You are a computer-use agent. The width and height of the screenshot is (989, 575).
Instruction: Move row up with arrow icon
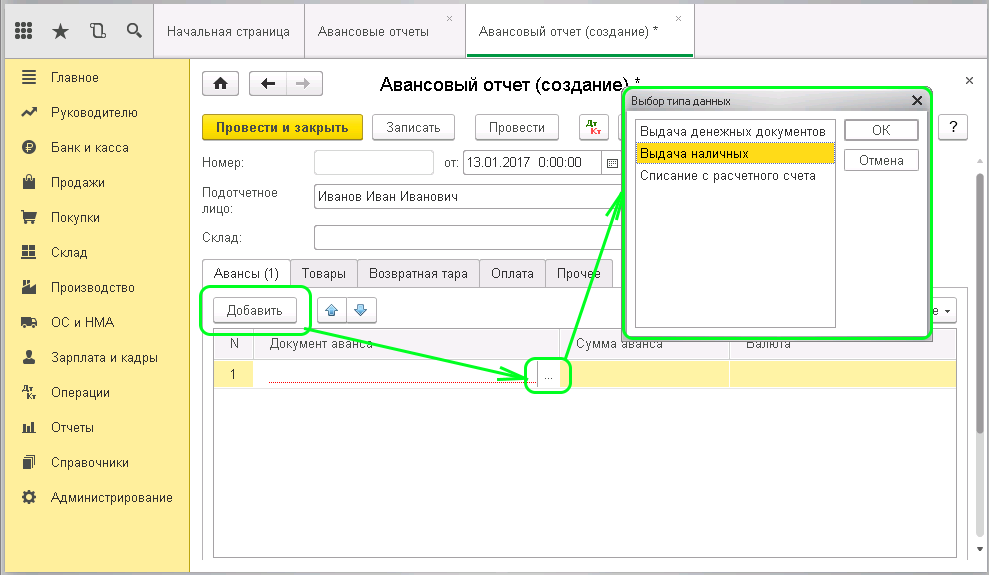pyautogui.click(x=332, y=310)
